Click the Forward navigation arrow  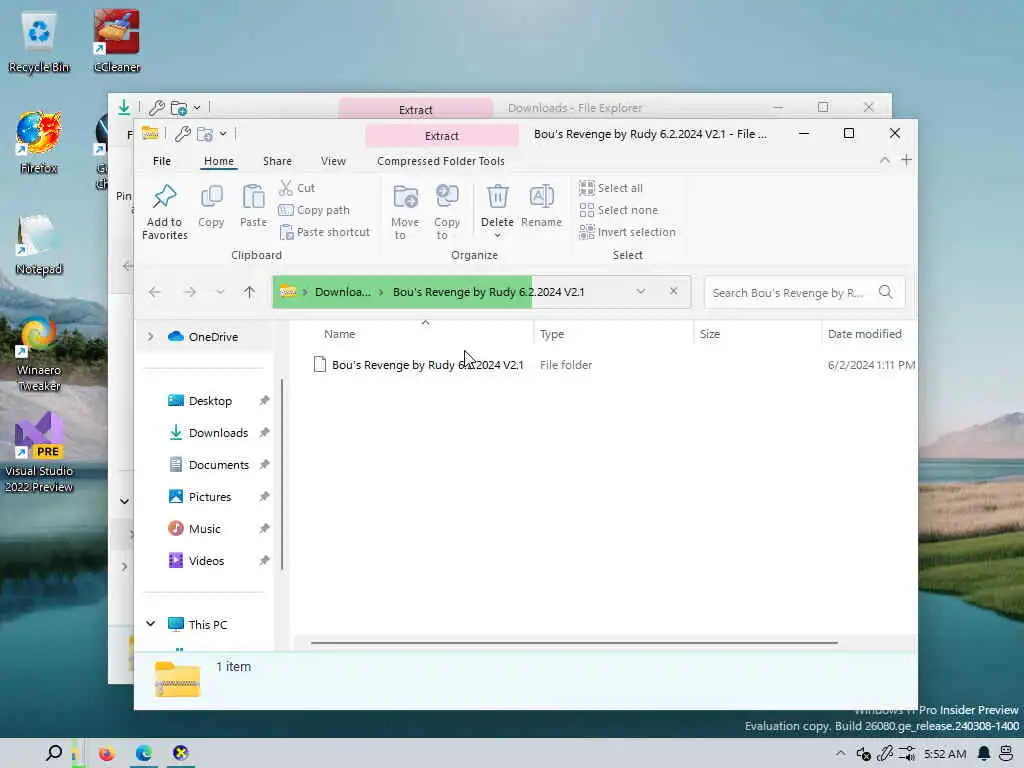pos(190,292)
